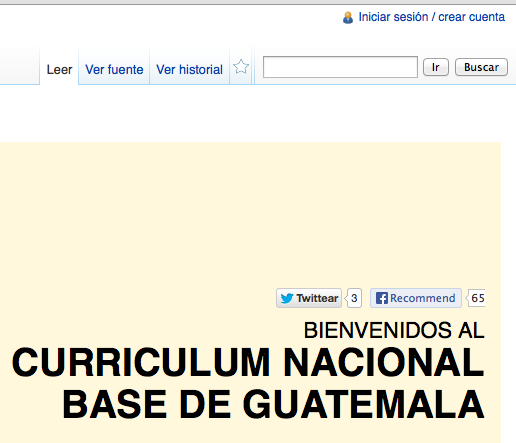Open the Iniciar sesión / crear cuenta link
Screen dimensions: 516x443
pos(431,17)
